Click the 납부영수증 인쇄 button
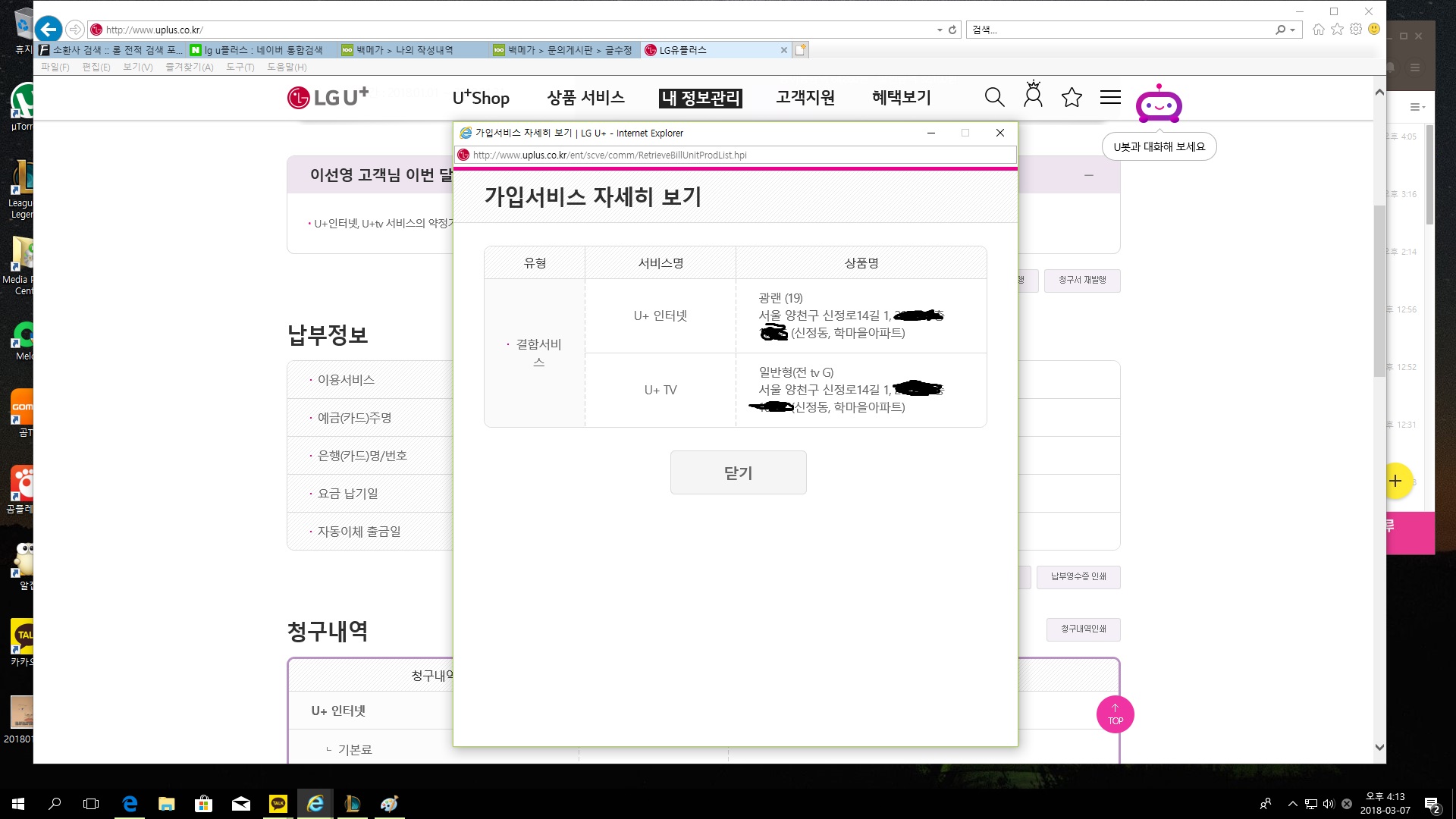Screen dimensions: 1456x819 (x=1078, y=577)
